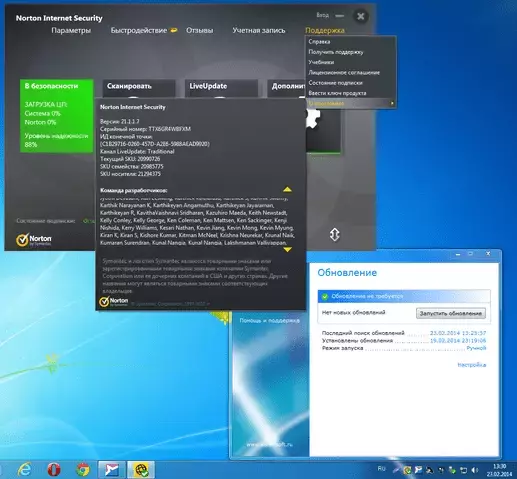The height and width of the screenshot is (479, 517).
Task: Open the LiveUpdate tile
Action: [221, 88]
